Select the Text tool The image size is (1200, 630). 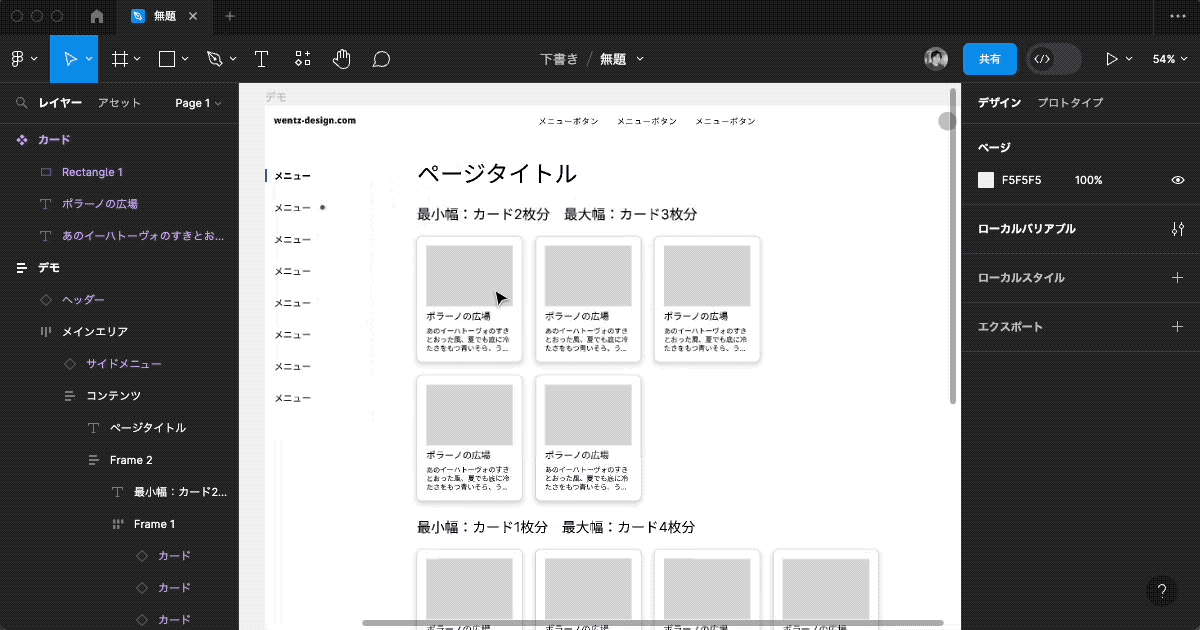point(261,59)
